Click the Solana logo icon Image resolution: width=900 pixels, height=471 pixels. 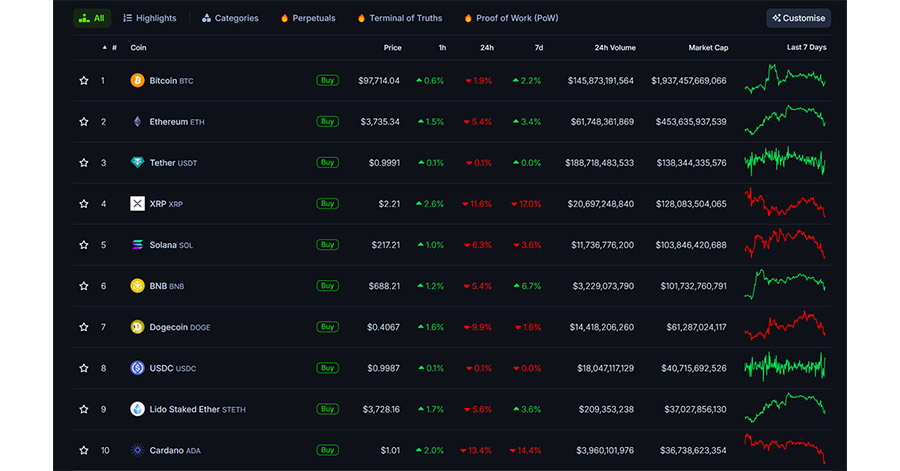tap(137, 245)
